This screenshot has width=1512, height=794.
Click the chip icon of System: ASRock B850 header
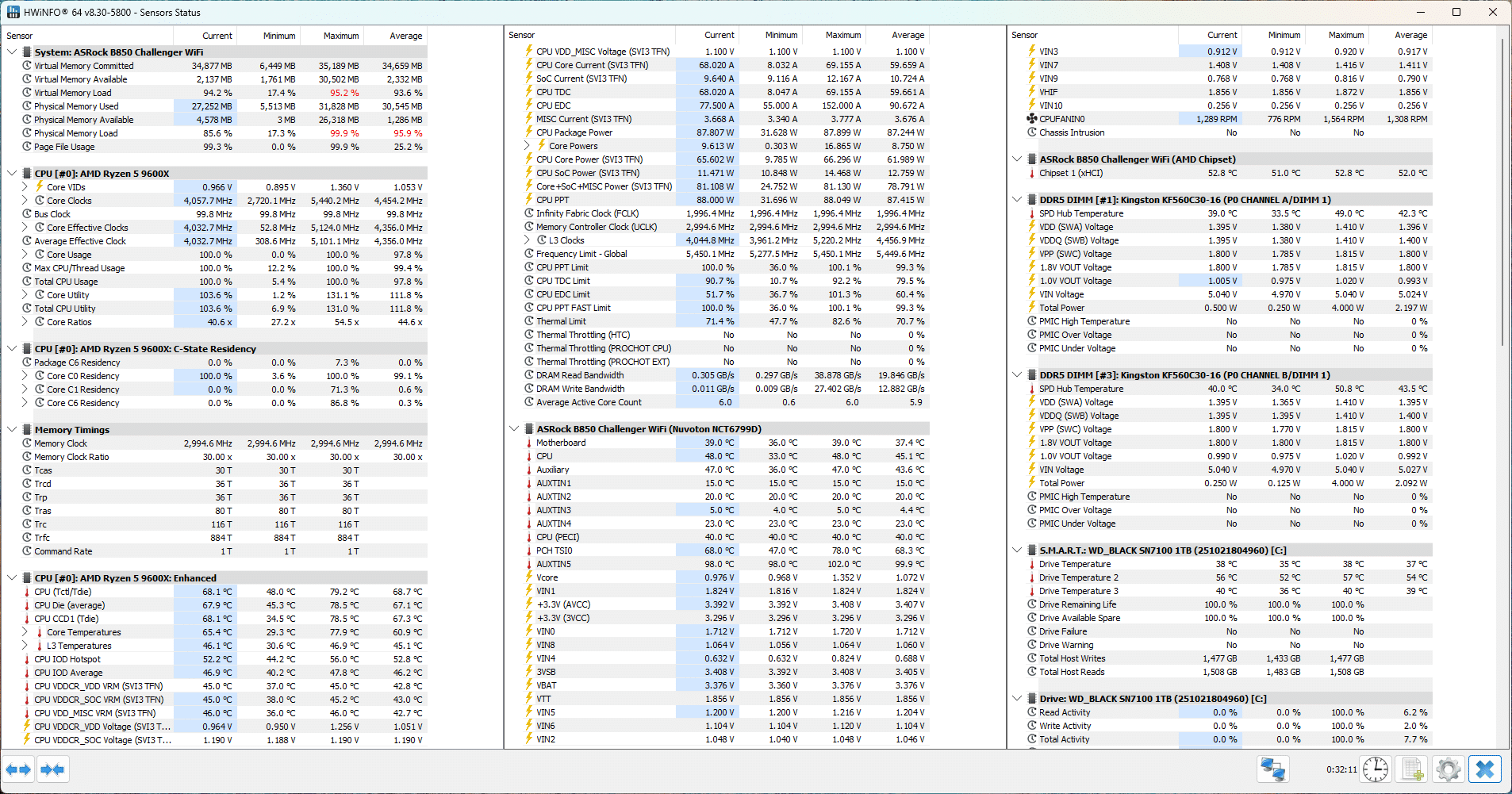point(27,52)
